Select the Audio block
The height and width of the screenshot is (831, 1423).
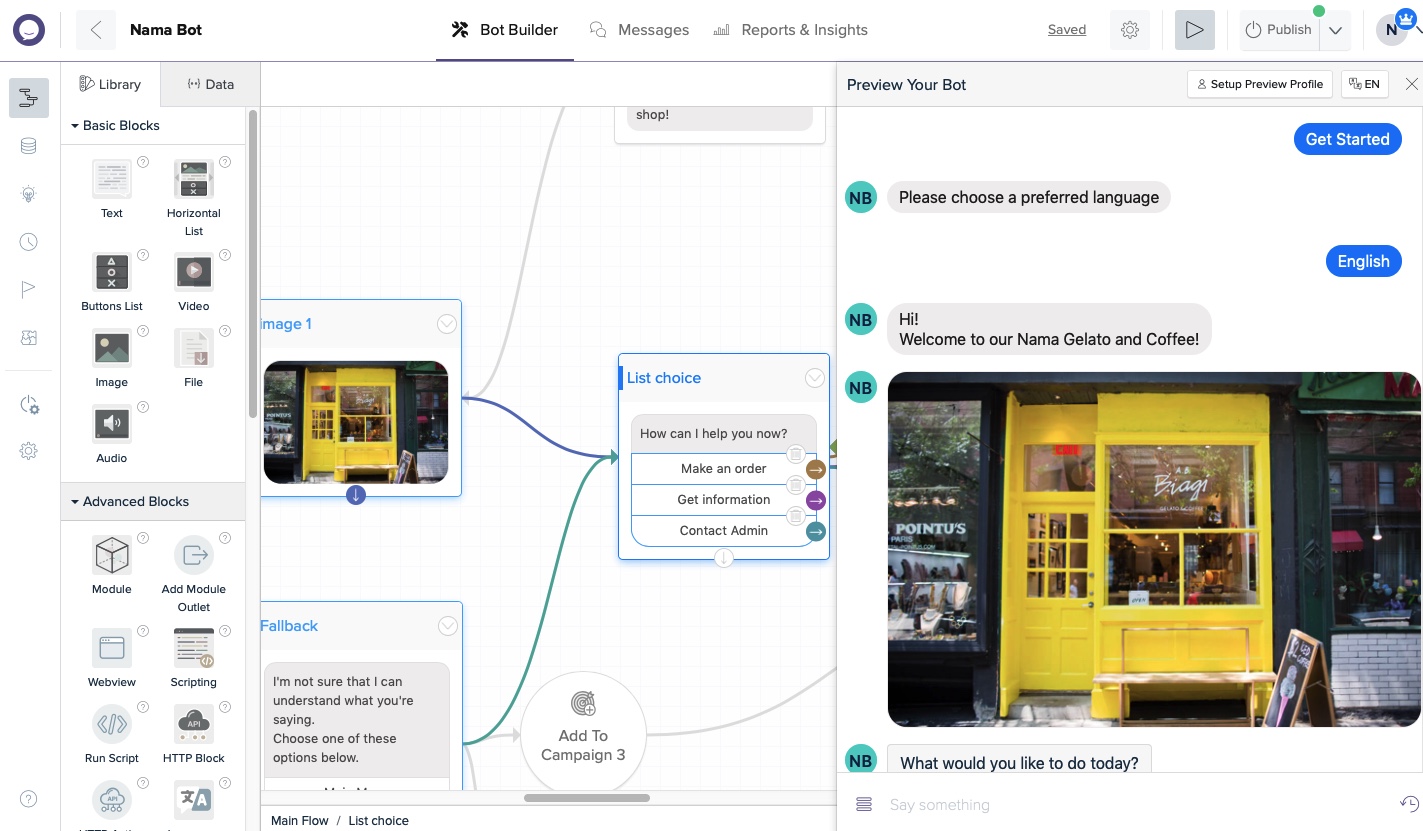pyautogui.click(x=112, y=435)
